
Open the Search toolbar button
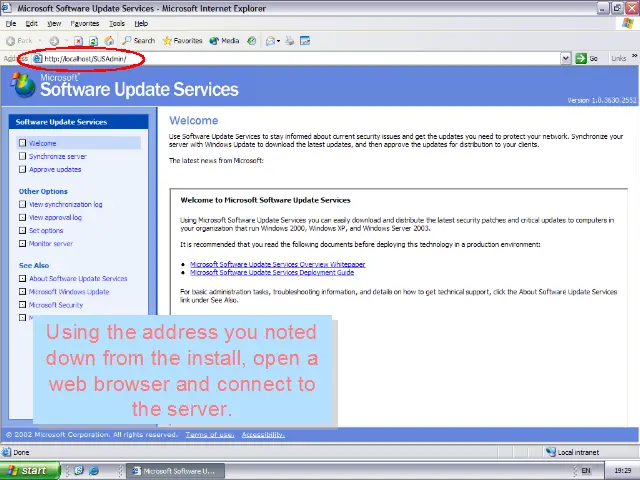click(139, 41)
